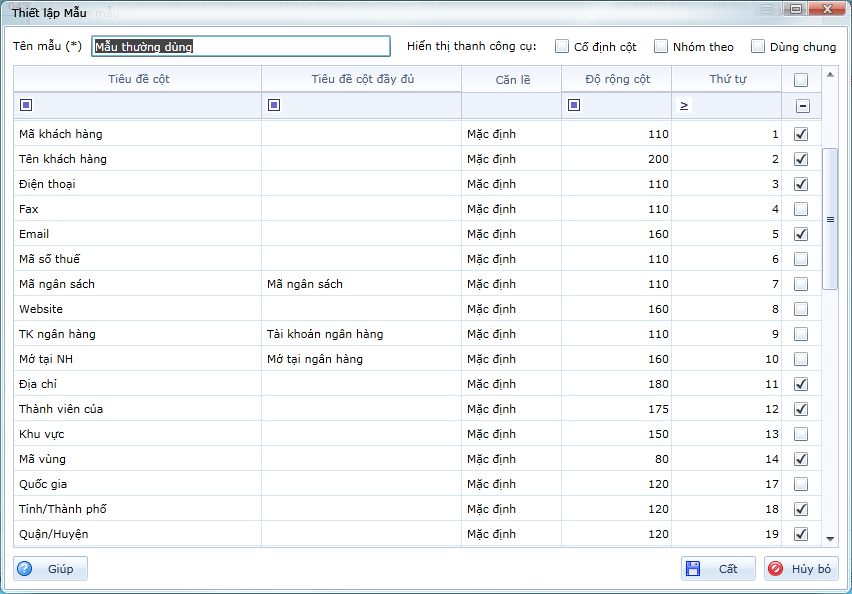Click the filter icon under Tiêu đề cột

click(26, 105)
